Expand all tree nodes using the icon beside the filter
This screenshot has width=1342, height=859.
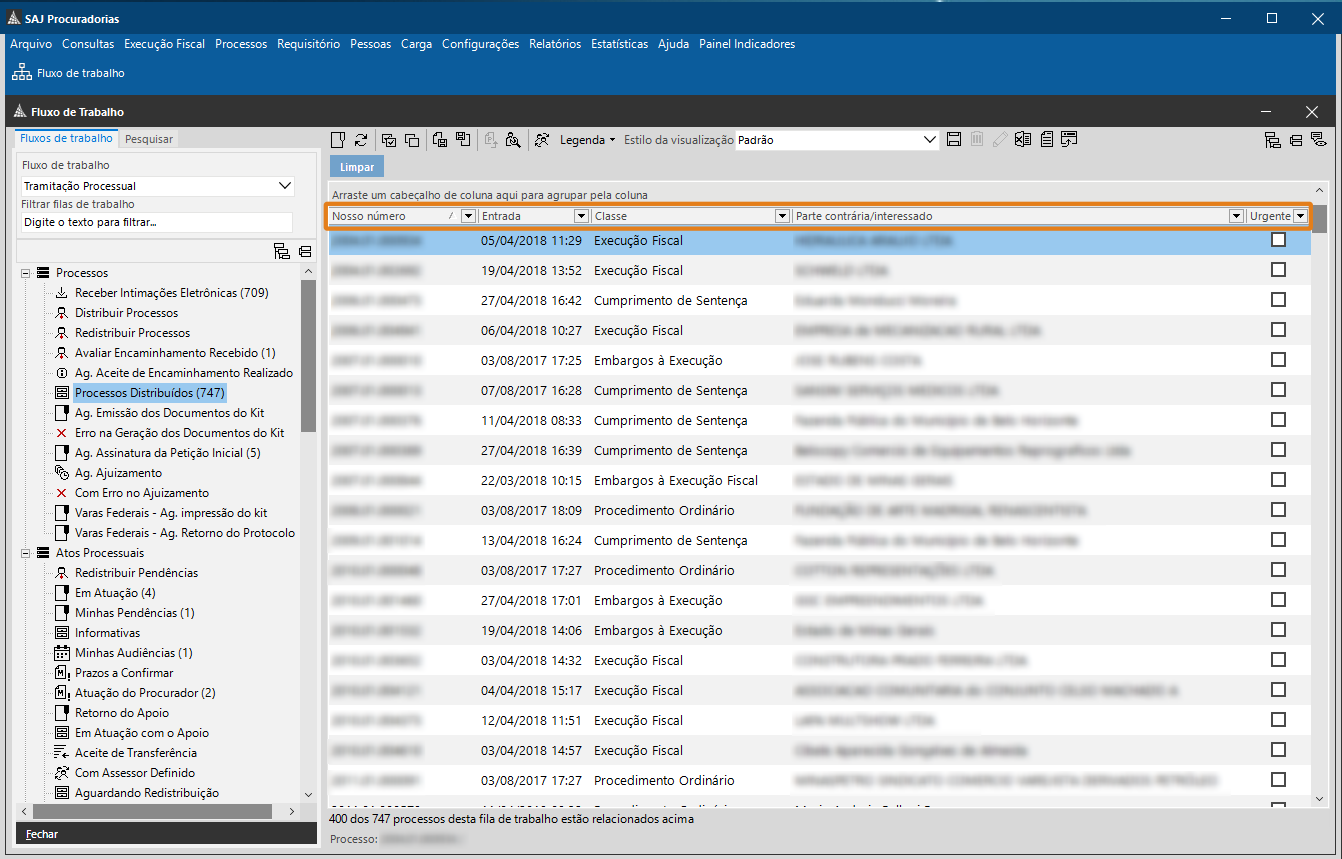pos(282,252)
